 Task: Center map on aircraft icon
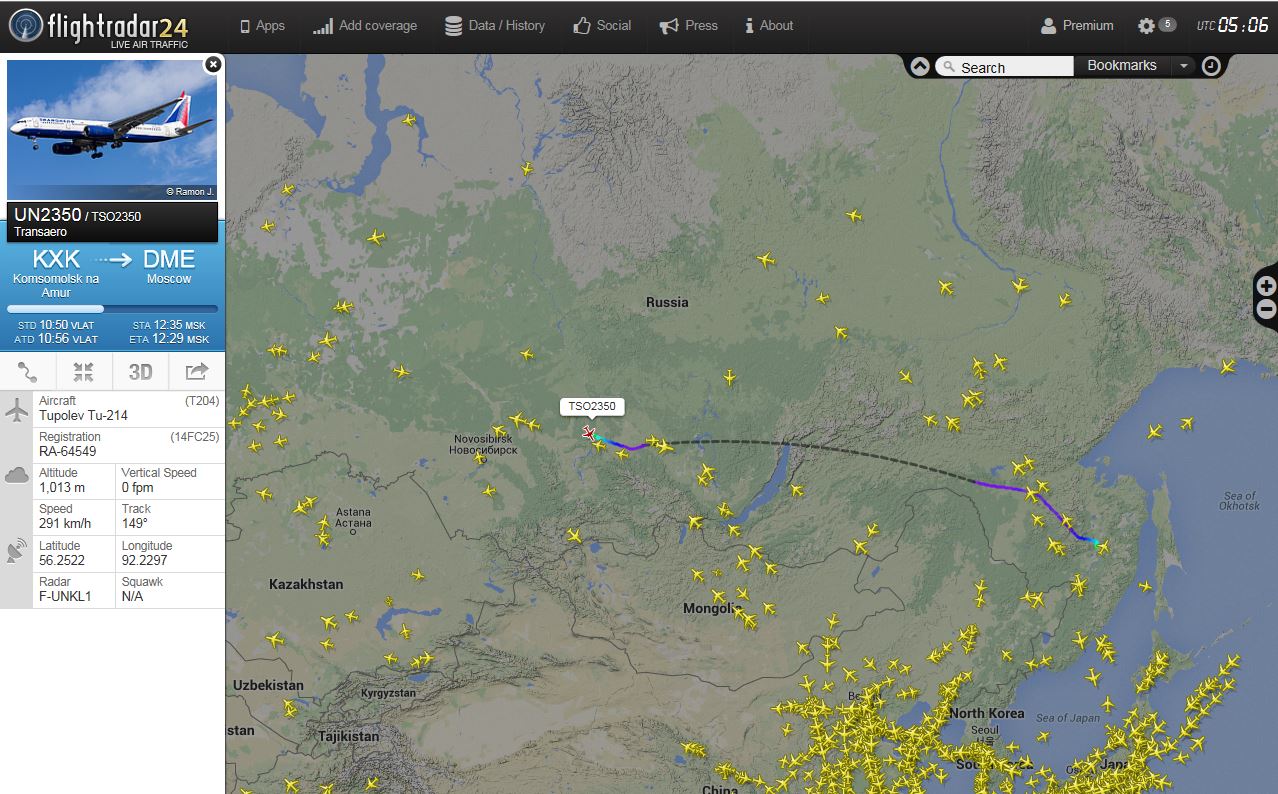(84, 372)
